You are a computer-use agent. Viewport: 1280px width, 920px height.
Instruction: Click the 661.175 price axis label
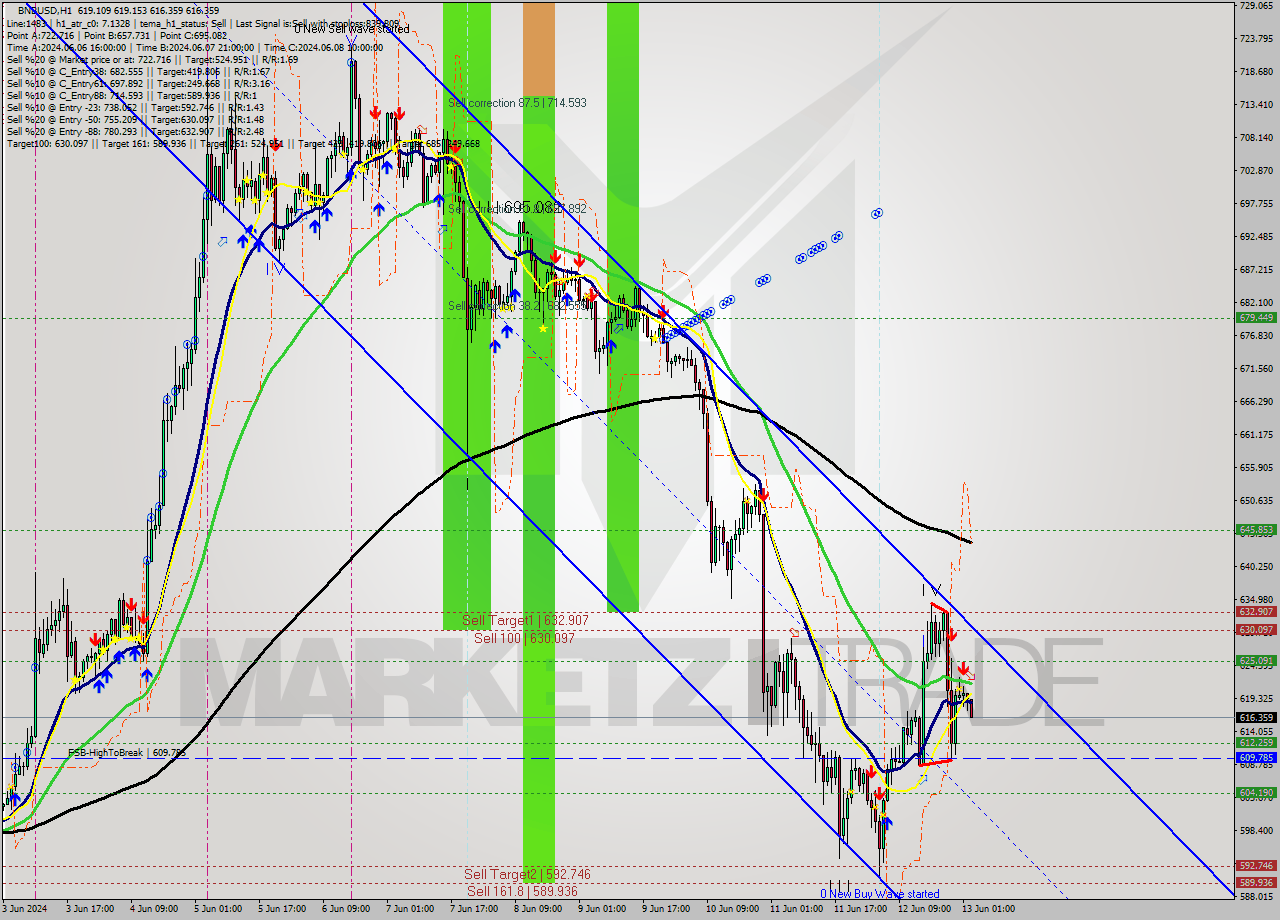(1256, 434)
